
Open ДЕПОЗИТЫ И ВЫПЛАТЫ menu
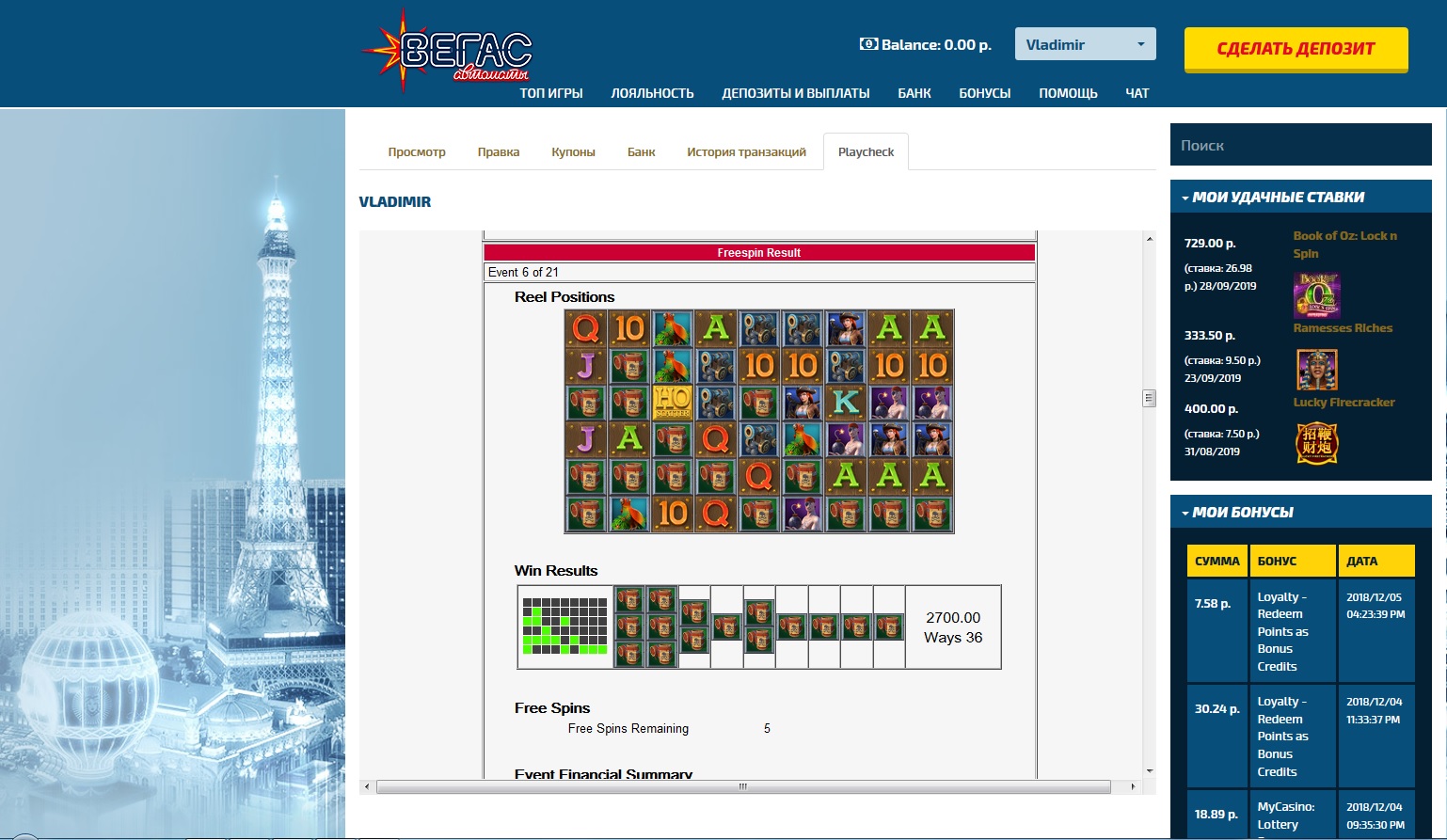(796, 93)
